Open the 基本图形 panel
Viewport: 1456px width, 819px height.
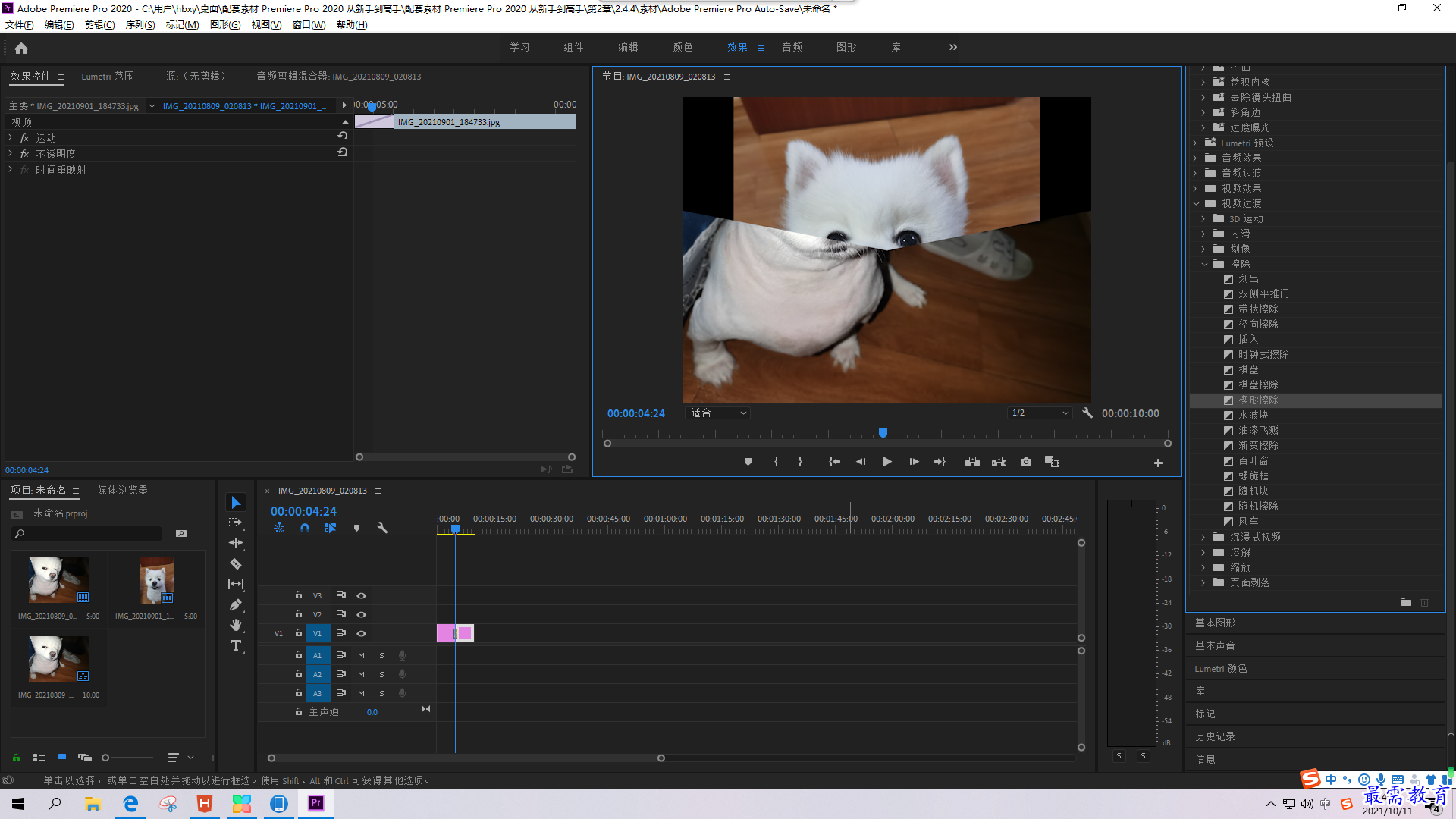[1215, 623]
